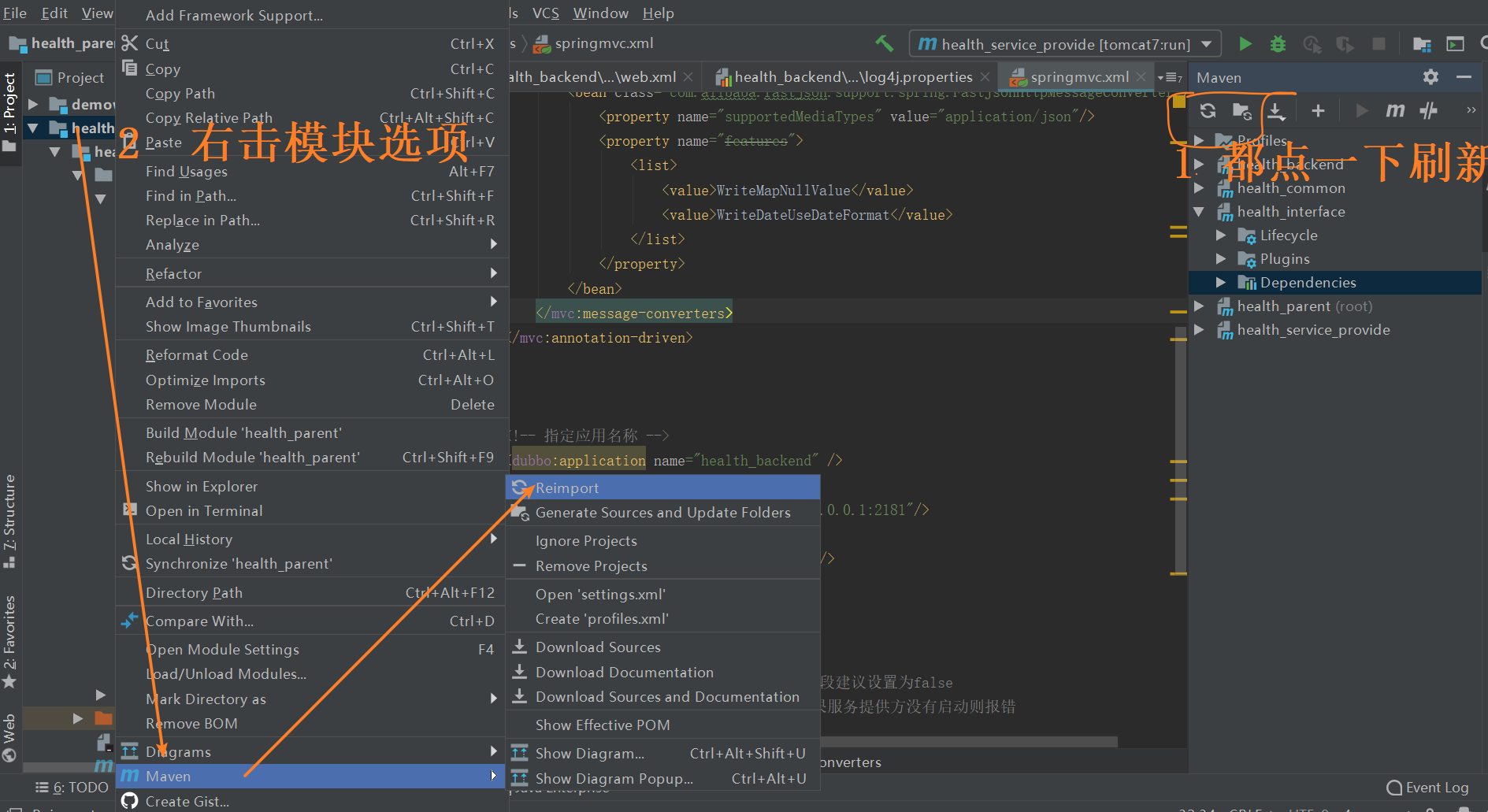This screenshot has width=1488, height=812.
Task: Open the Window menu in menu bar
Action: 600,13
